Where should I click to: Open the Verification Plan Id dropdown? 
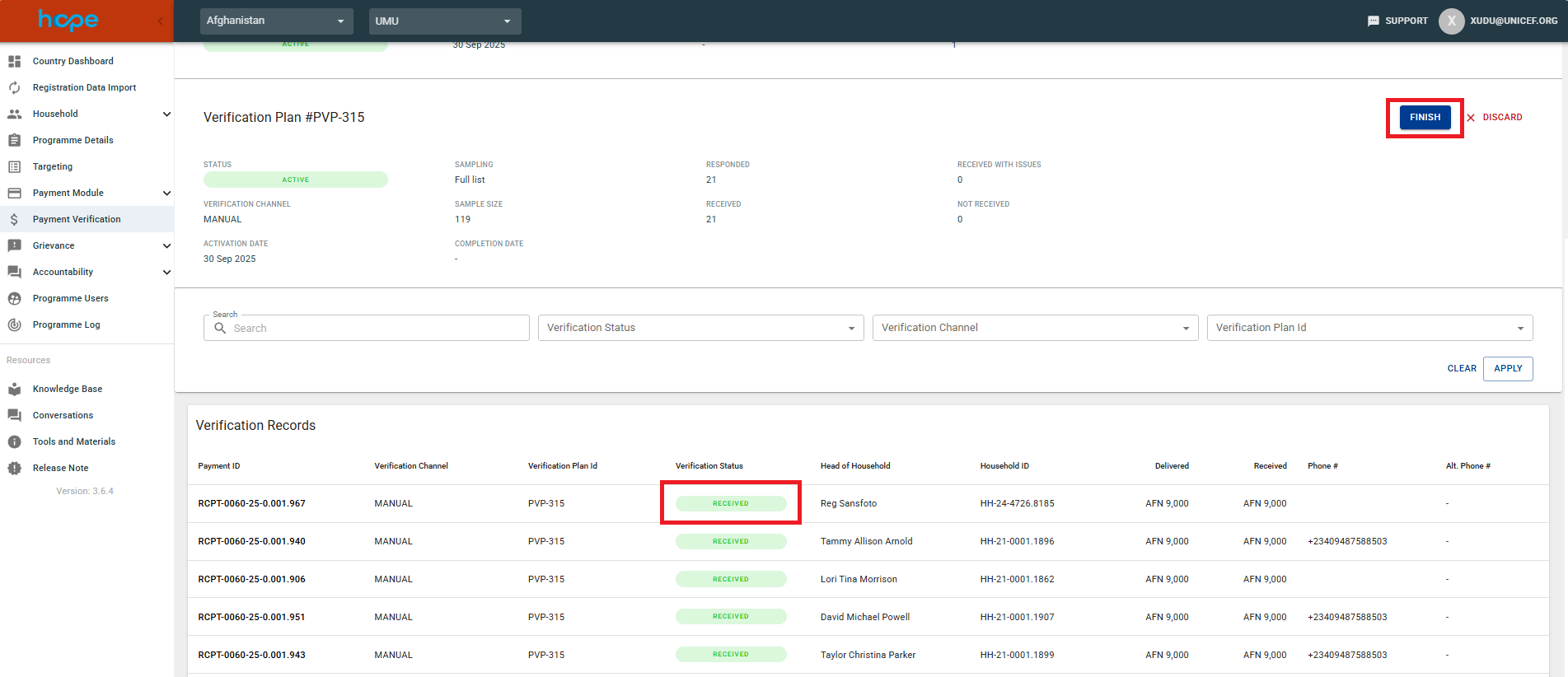(1369, 328)
